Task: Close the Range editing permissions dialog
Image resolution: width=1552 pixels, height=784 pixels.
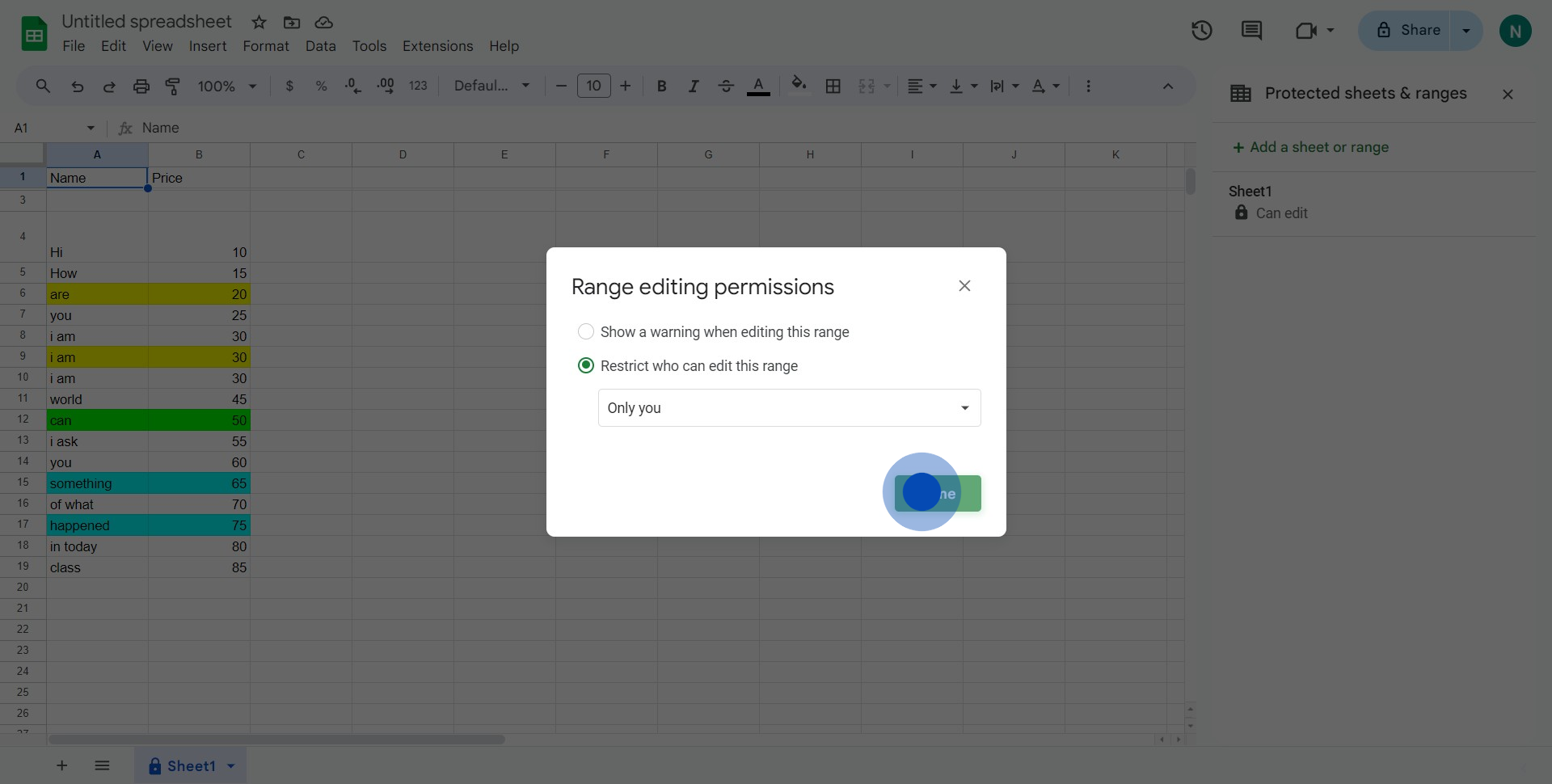Action: pos(964,285)
